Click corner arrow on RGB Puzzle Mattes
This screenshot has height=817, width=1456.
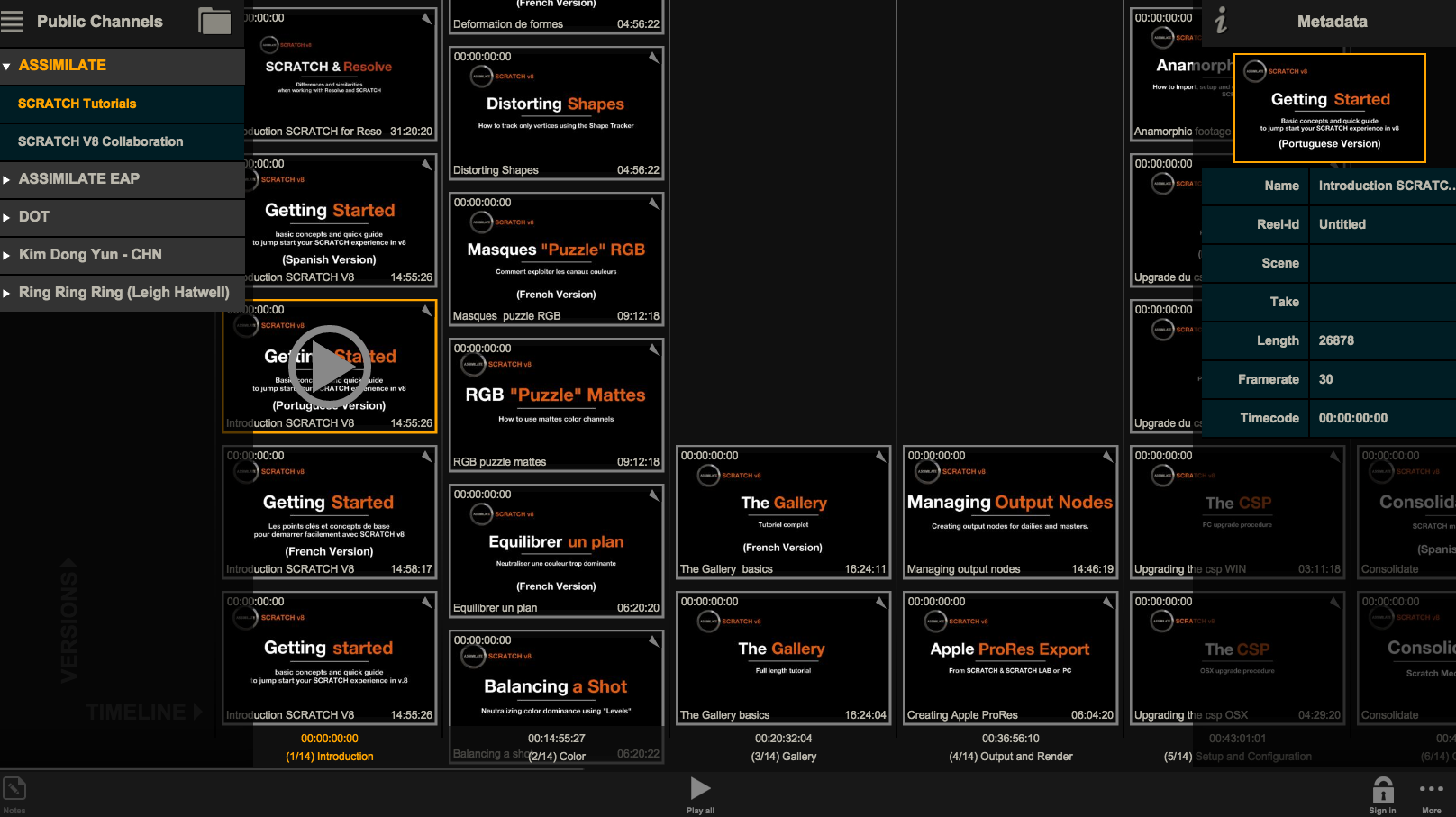click(x=653, y=349)
